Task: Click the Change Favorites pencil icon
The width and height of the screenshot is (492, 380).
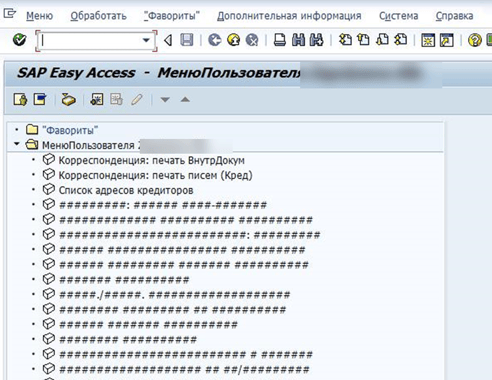Action: click(x=137, y=99)
